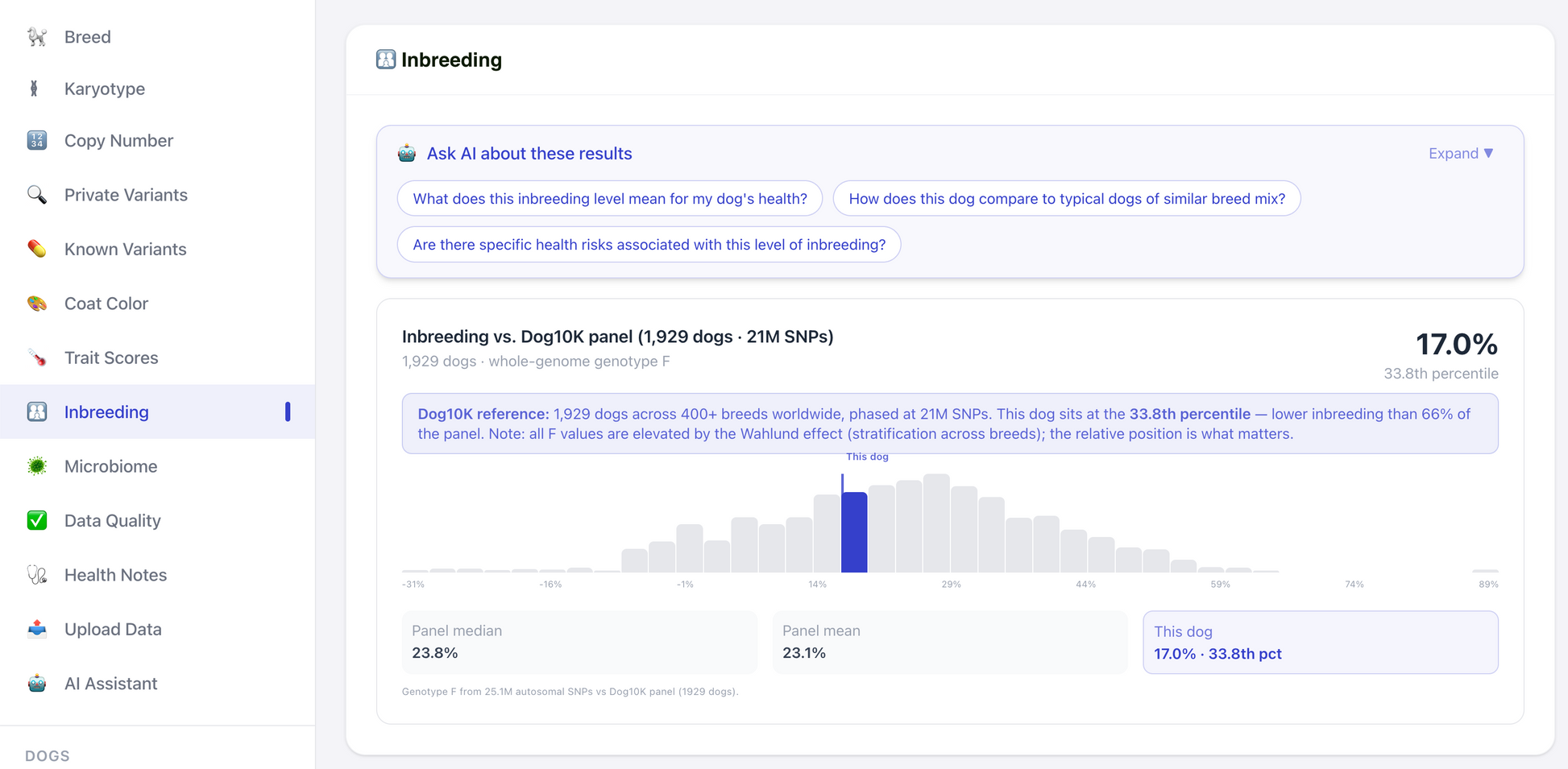1568x769 pixels.
Task: Open Karyotype via its chromosome icon
Action: pyautogui.click(x=35, y=89)
